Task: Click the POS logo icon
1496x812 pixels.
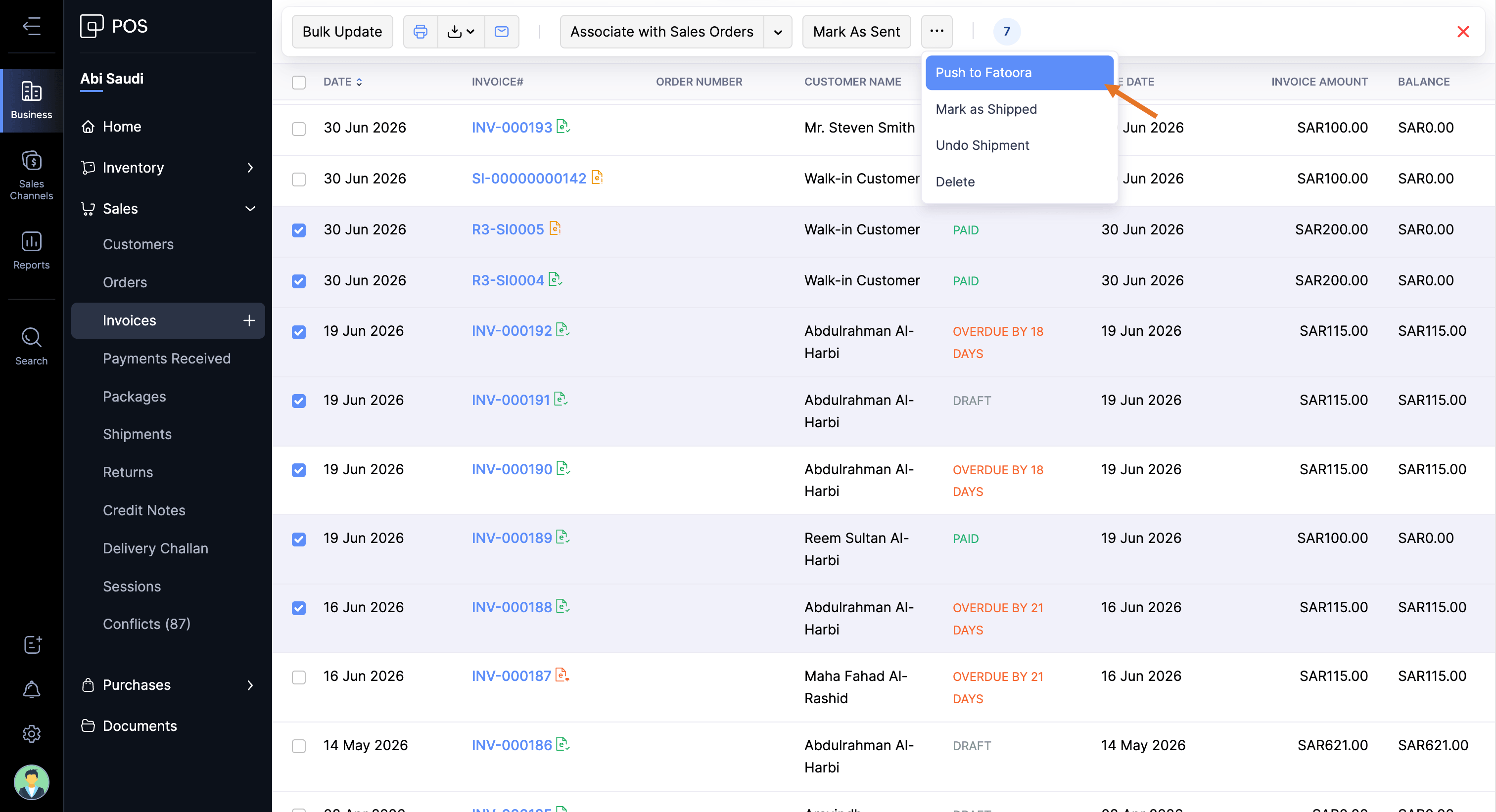Action: [x=91, y=26]
